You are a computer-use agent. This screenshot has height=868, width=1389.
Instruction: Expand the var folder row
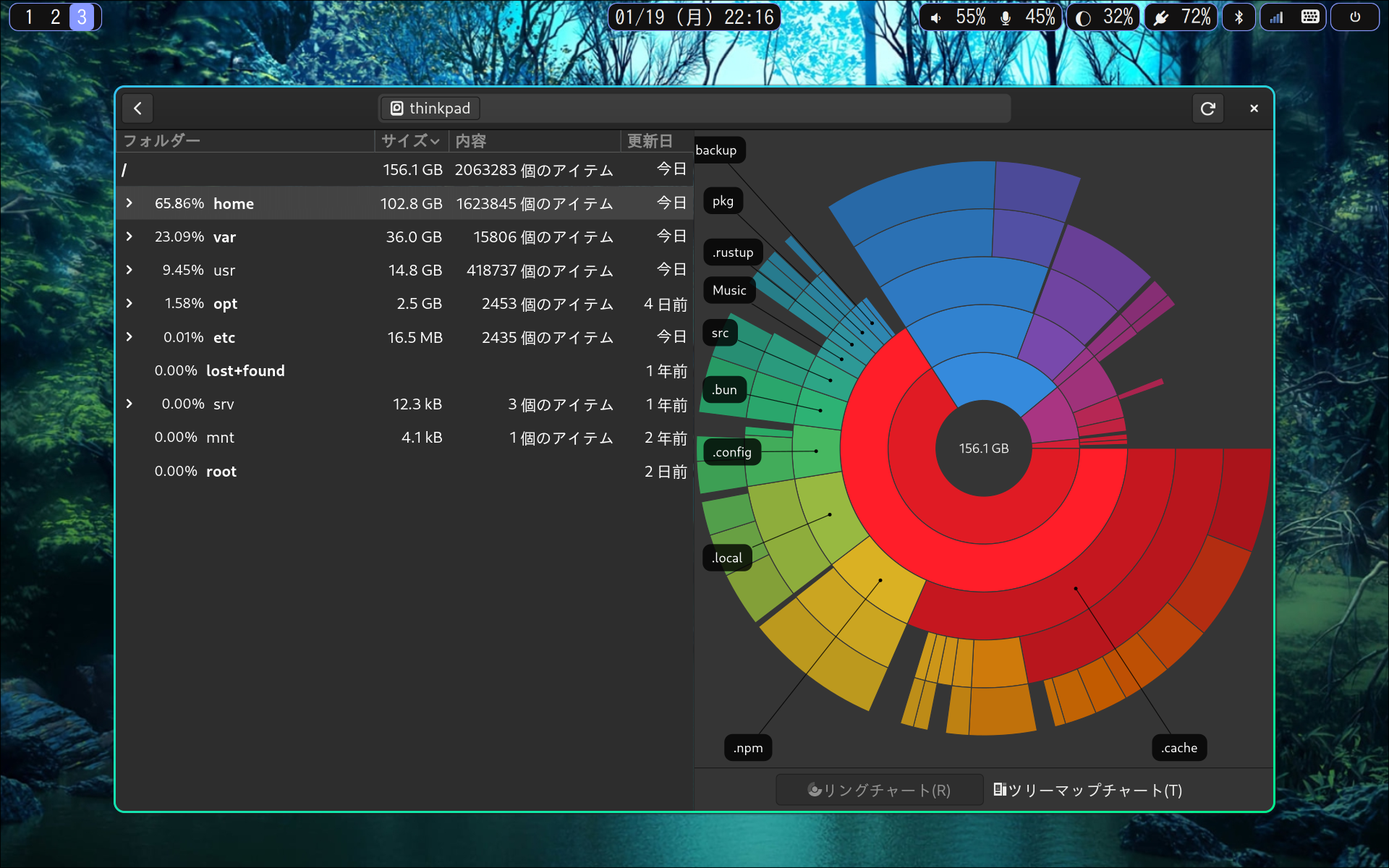coord(129,237)
